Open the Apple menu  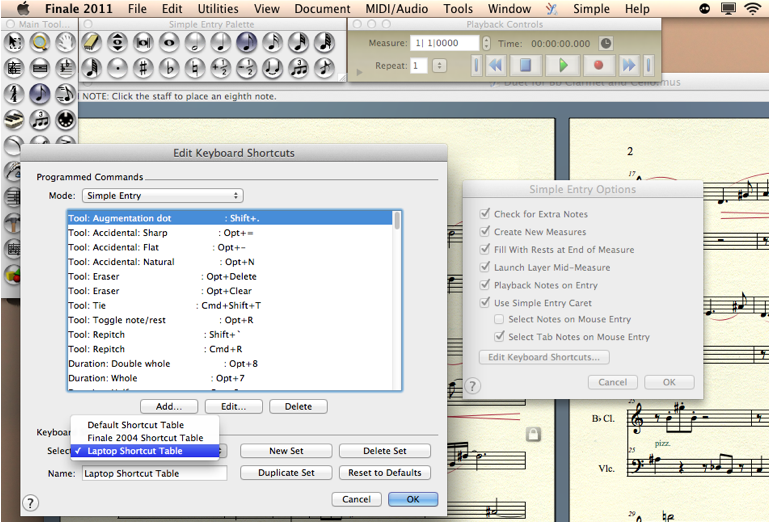coord(23,8)
